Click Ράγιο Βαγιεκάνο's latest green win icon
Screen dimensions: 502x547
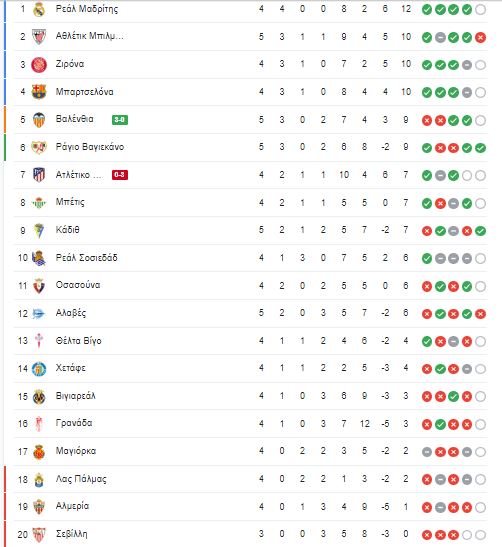pos(480,148)
